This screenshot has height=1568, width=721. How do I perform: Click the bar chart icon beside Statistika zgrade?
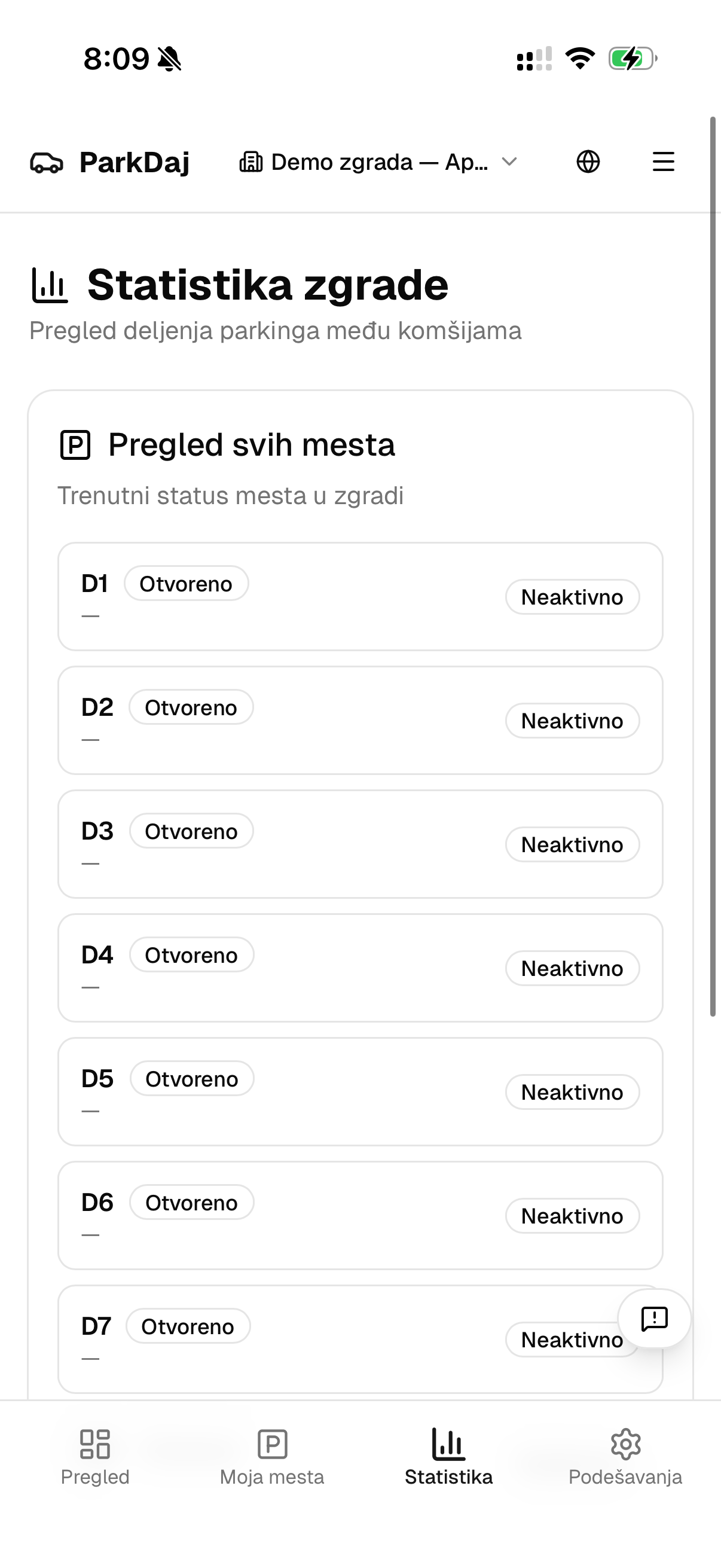(49, 285)
